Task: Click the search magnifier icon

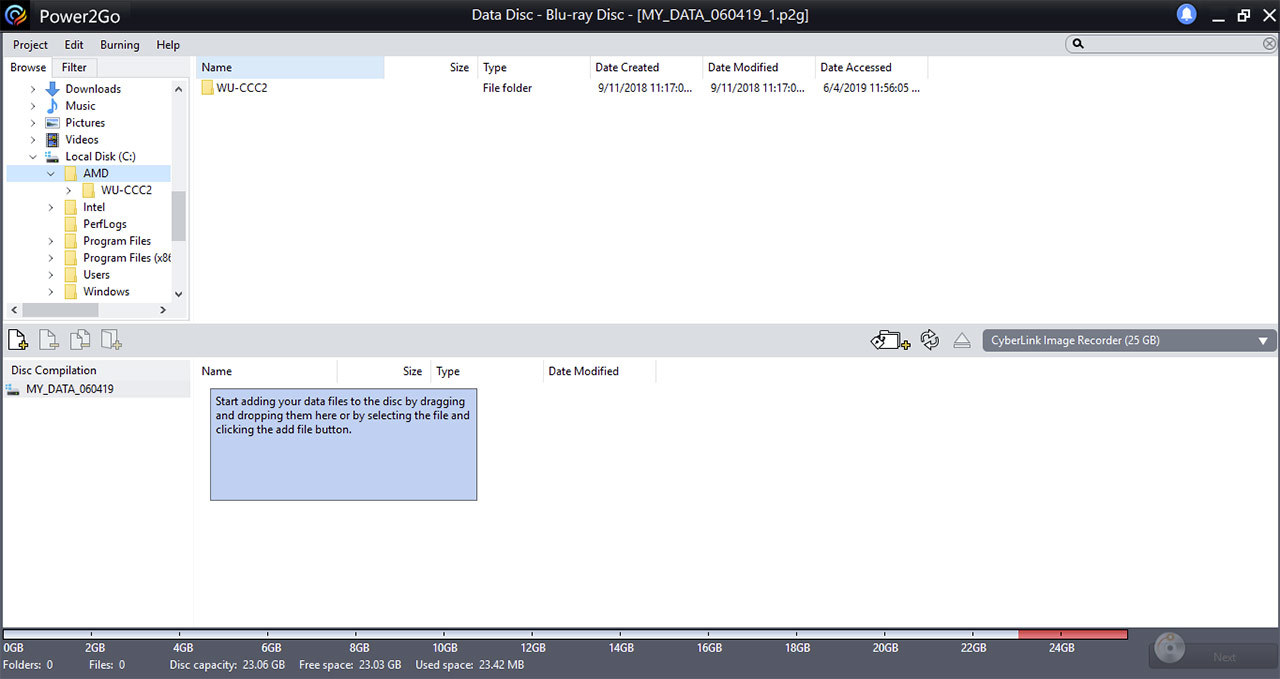Action: [1078, 44]
